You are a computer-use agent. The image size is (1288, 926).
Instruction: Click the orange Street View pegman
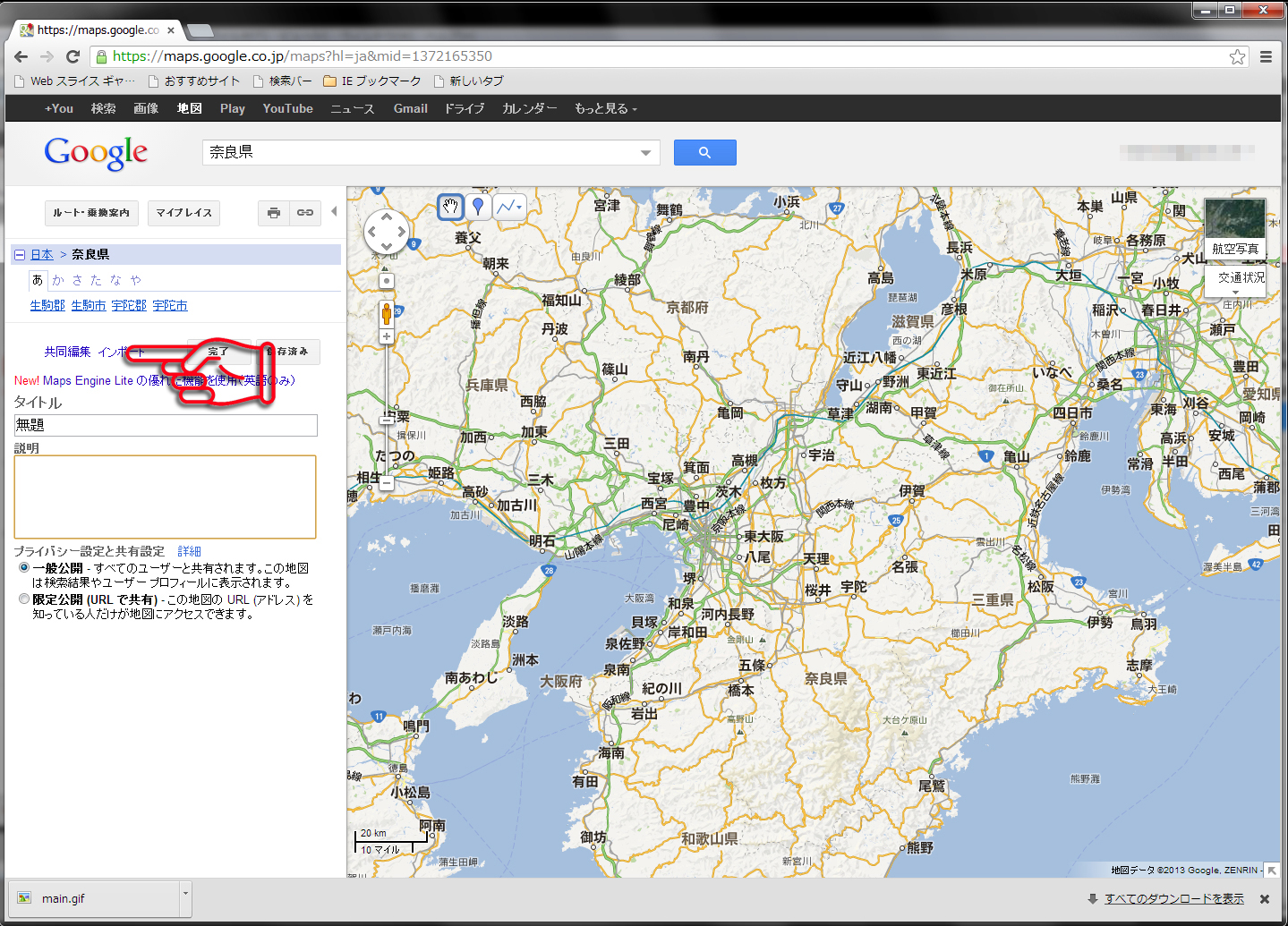[387, 313]
